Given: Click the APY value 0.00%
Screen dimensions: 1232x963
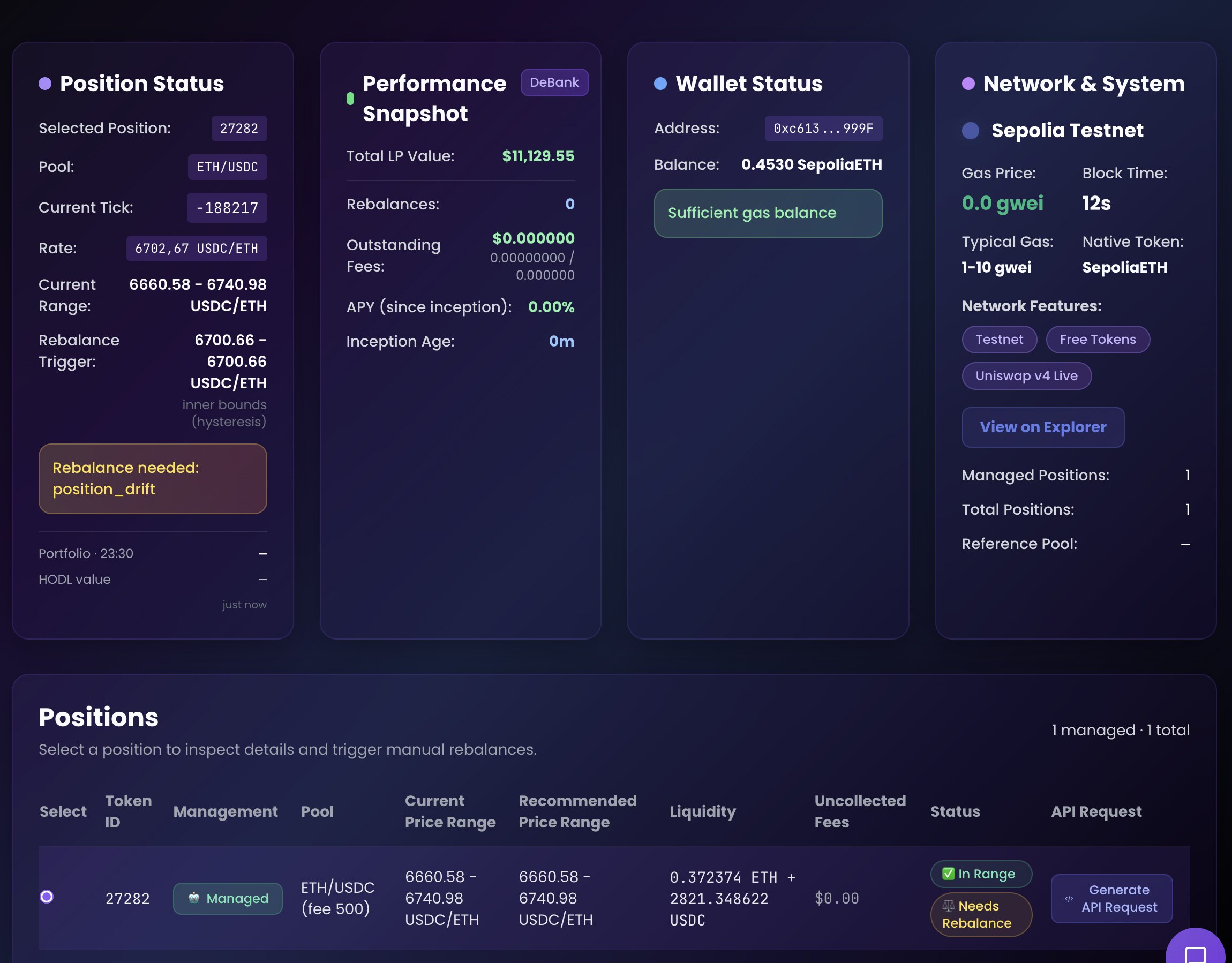Looking at the screenshot, I should click(x=551, y=307).
